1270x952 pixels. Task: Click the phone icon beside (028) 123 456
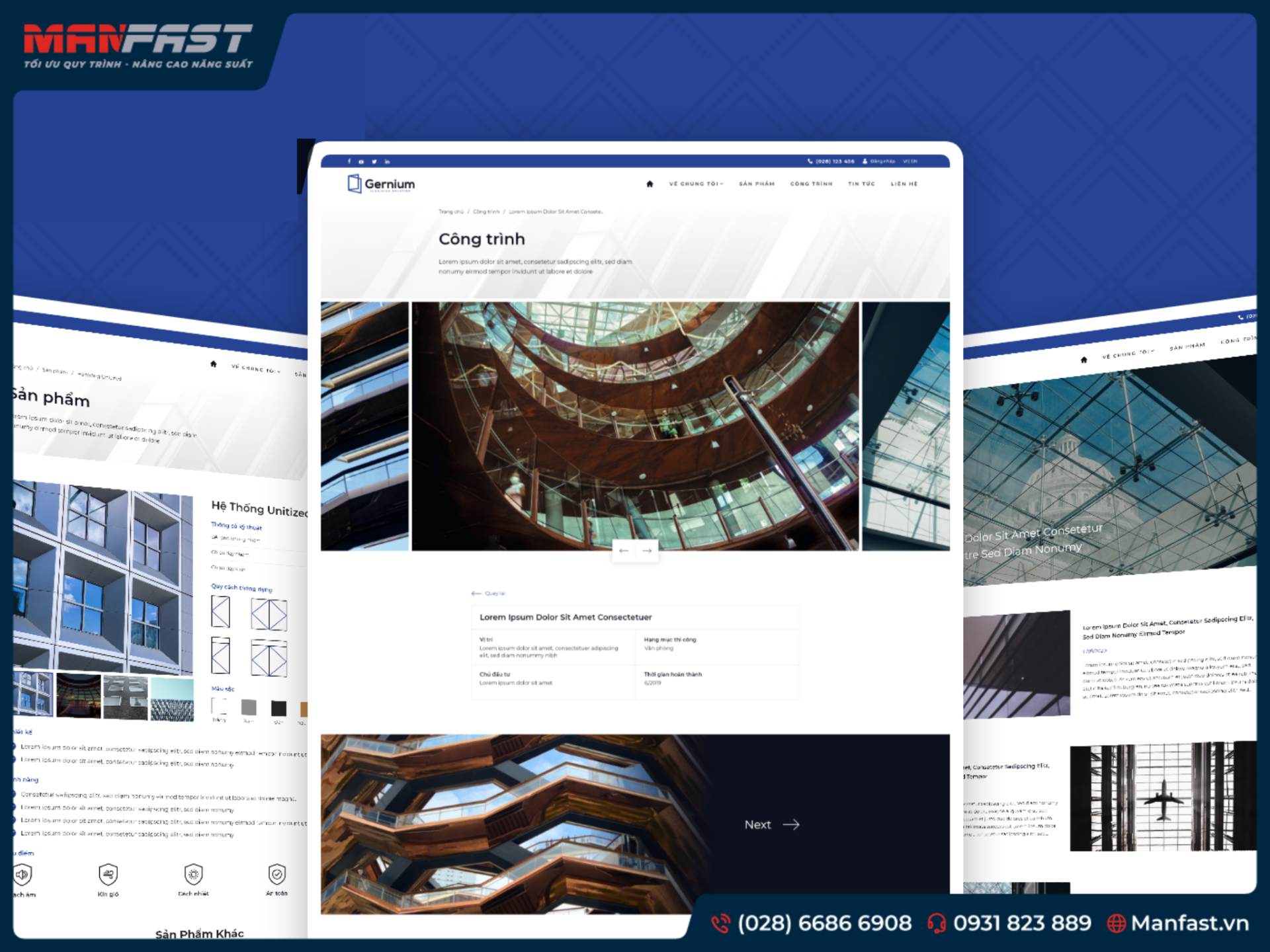pyautogui.click(x=810, y=161)
